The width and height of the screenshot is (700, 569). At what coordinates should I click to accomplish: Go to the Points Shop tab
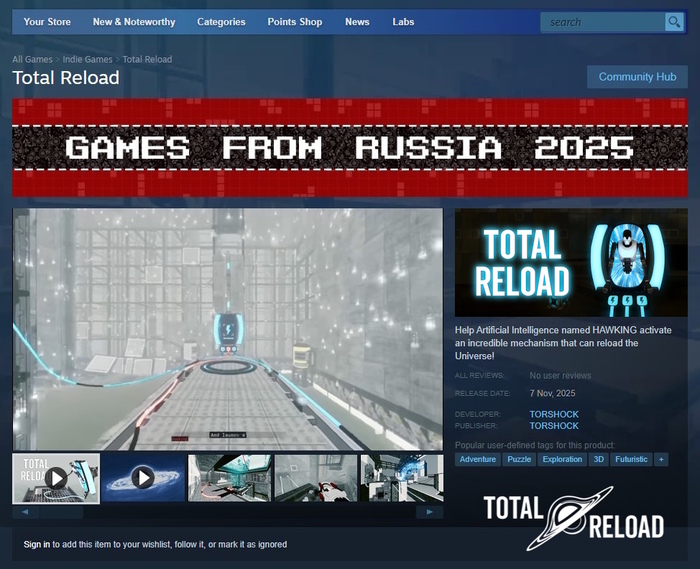(x=295, y=22)
